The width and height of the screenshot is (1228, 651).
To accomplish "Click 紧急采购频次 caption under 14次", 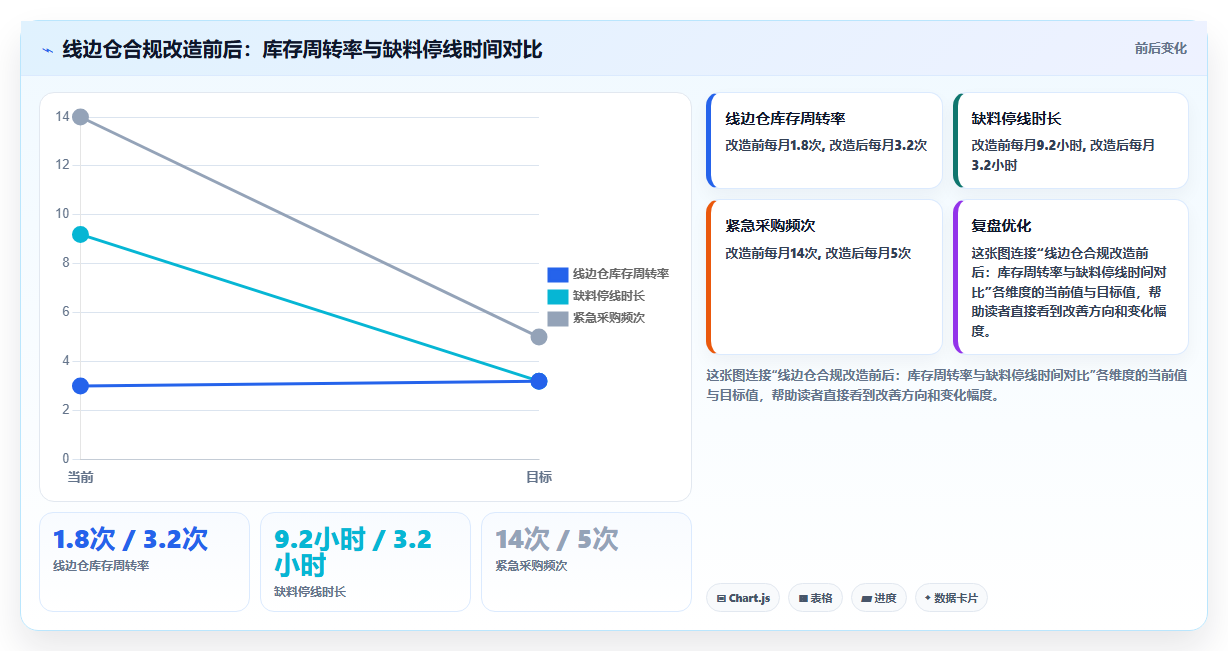I will coord(531,566).
